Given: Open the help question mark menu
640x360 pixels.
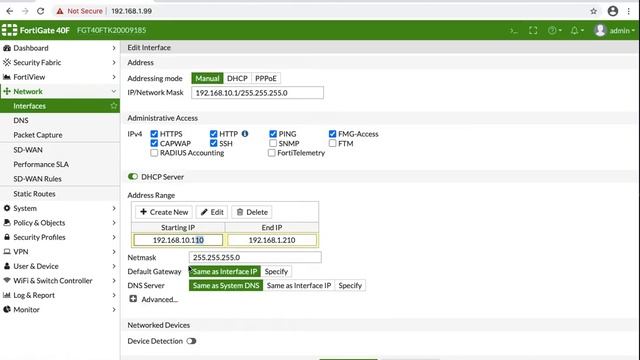Looking at the screenshot, I should tap(554, 31).
